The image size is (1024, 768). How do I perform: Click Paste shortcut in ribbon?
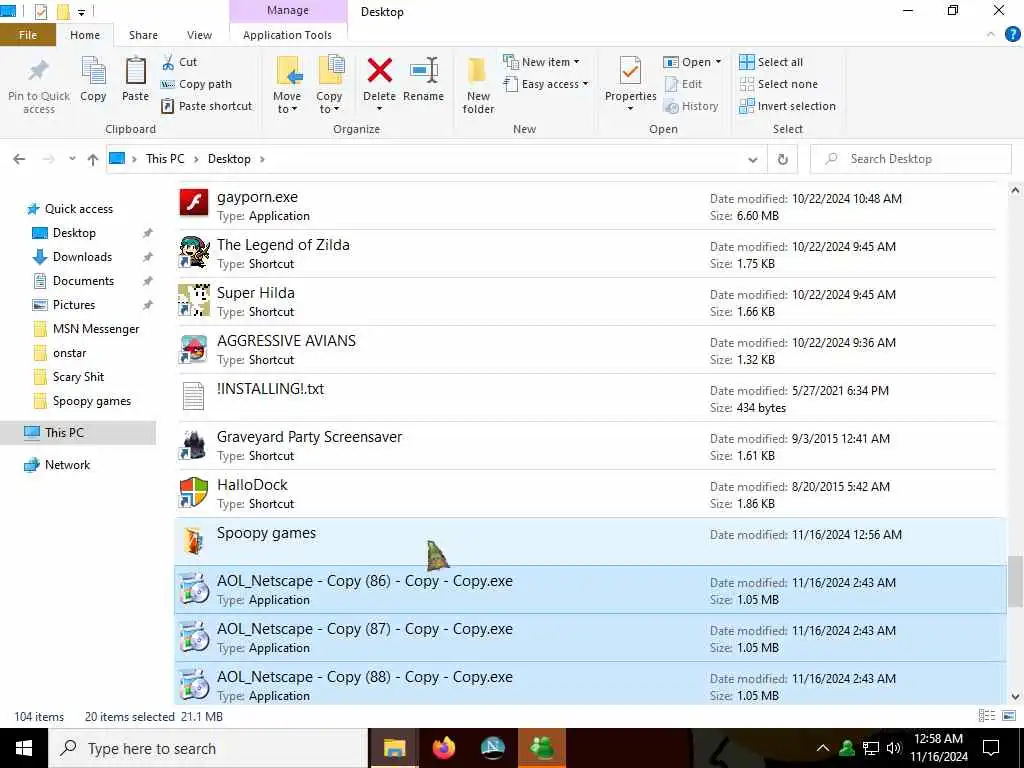[x=207, y=106]
